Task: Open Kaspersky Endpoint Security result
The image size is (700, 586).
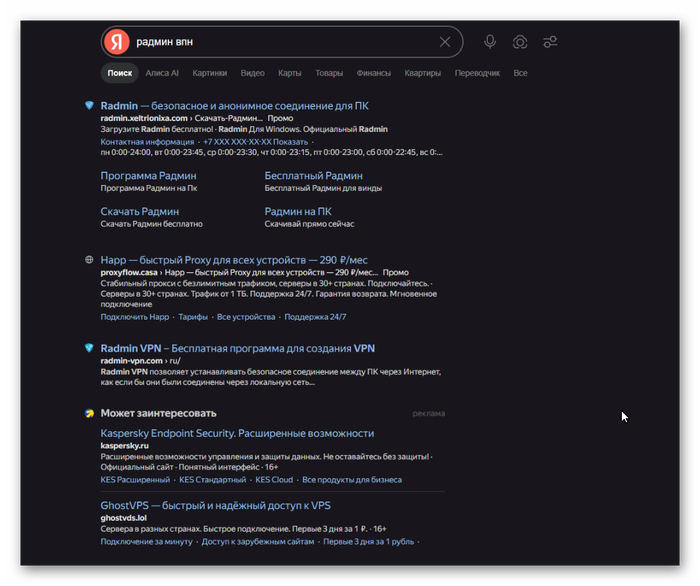Action: 237,433
